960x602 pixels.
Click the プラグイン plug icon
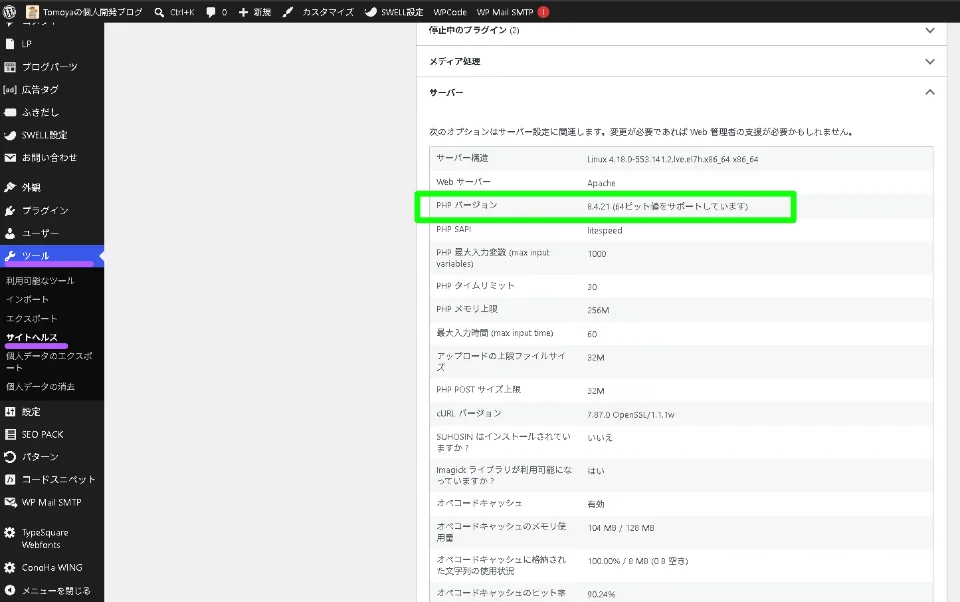[10, 211]
